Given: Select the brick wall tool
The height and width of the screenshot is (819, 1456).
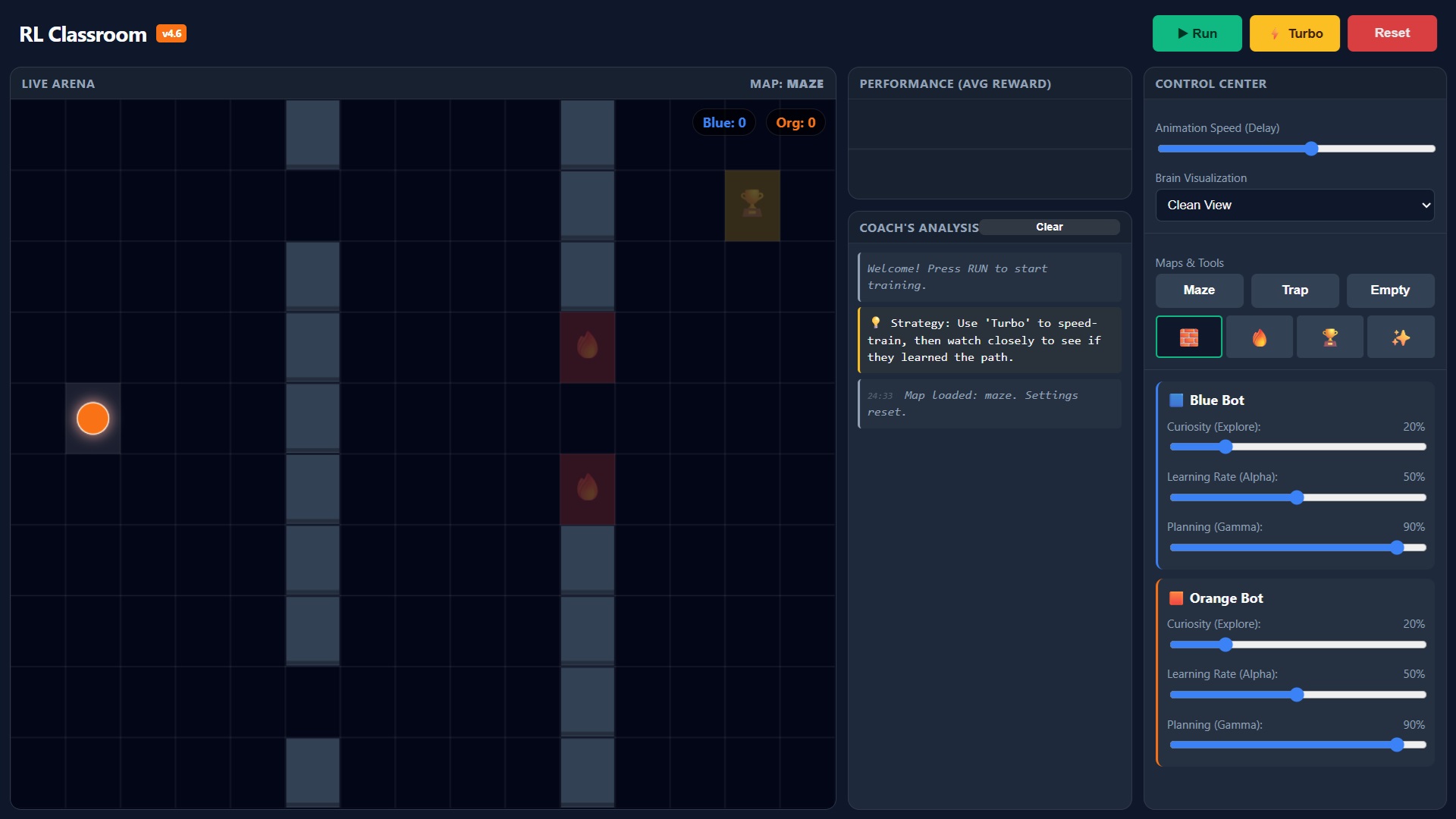Looking at the screenshot, I should [x=1188, y=337].
